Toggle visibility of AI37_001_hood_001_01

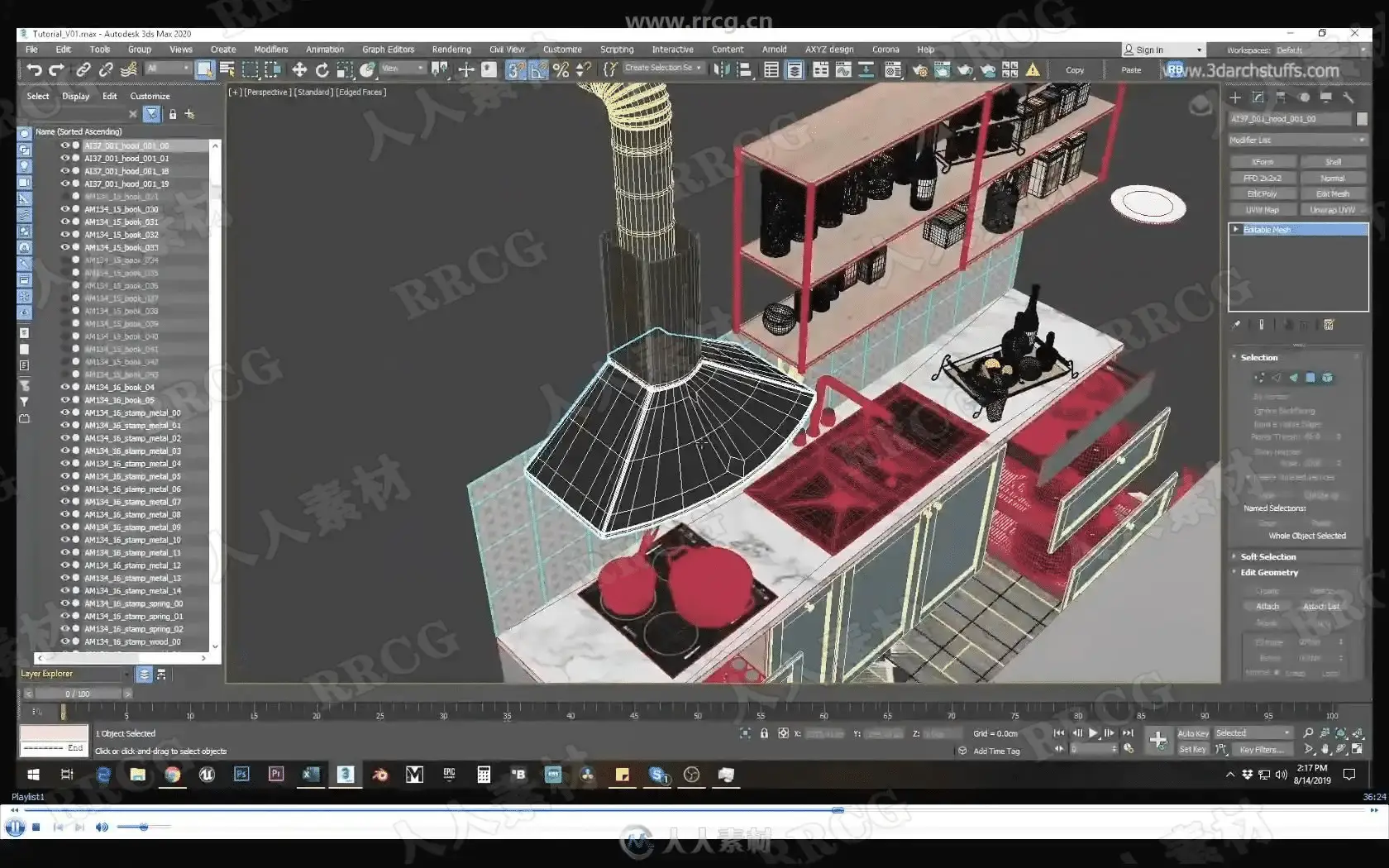[x=64, y=158]
